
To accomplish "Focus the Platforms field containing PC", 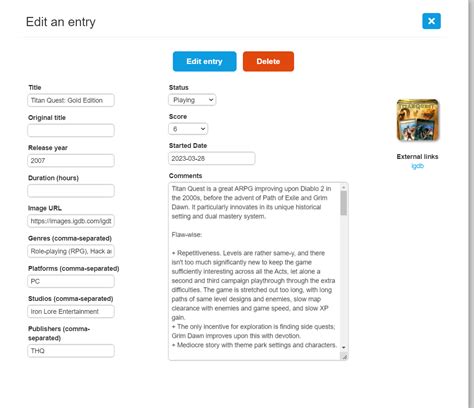I will pos(71,281).
